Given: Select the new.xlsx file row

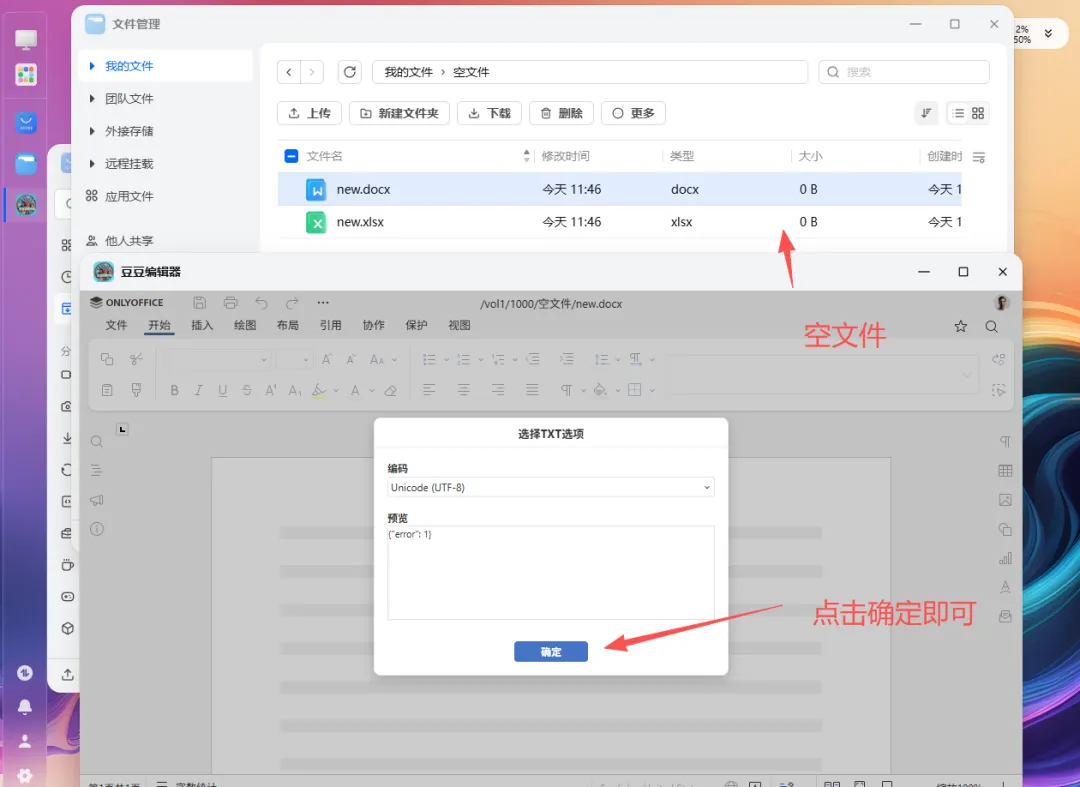Looking at the screenshot, I should click(x=619, y=222).
